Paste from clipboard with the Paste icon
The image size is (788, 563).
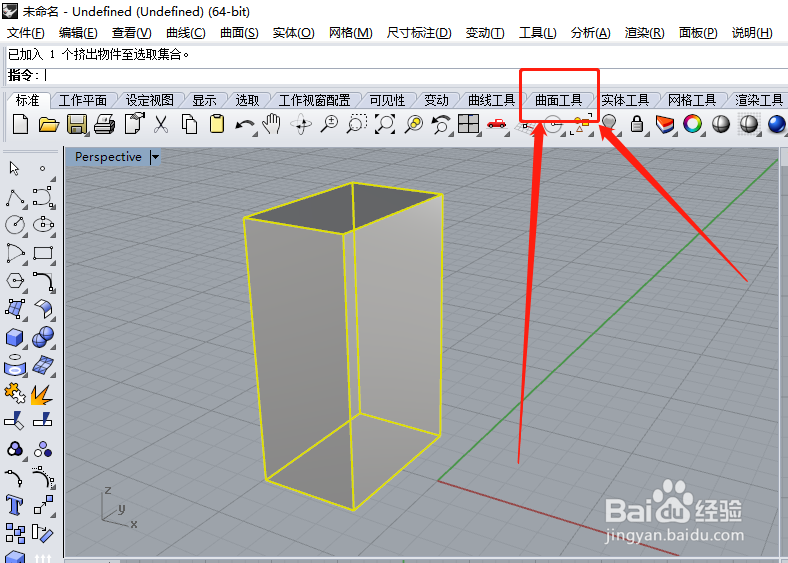[217, 124]
